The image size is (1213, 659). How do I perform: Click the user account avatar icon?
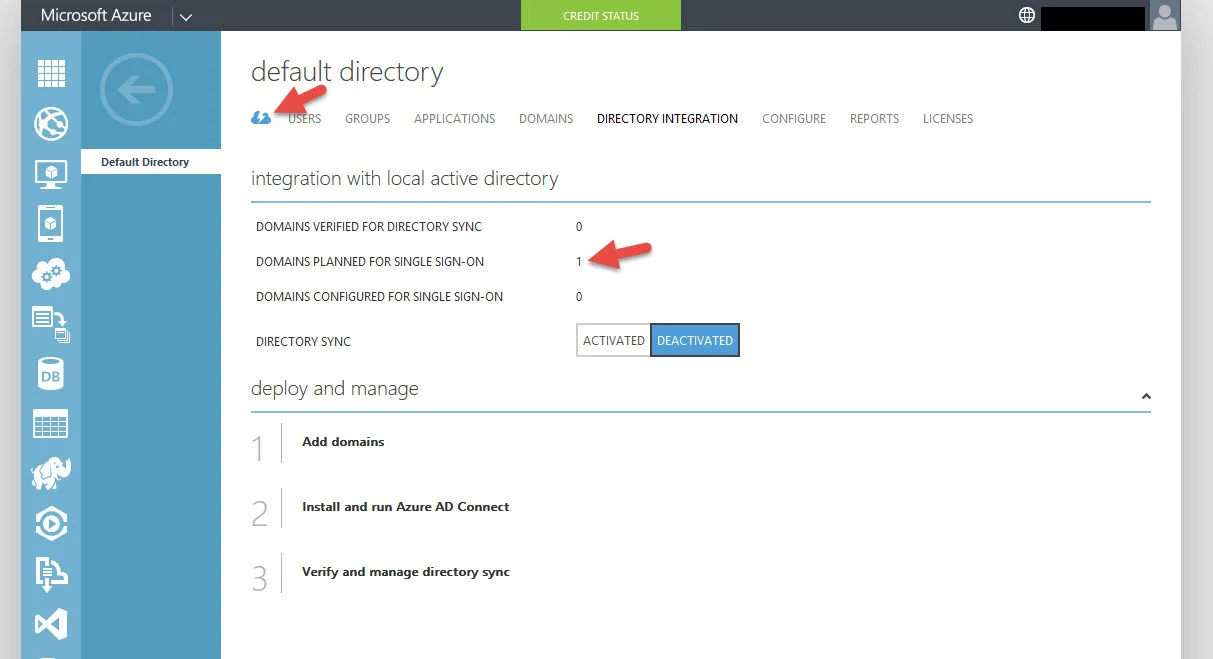(1165, 15)
